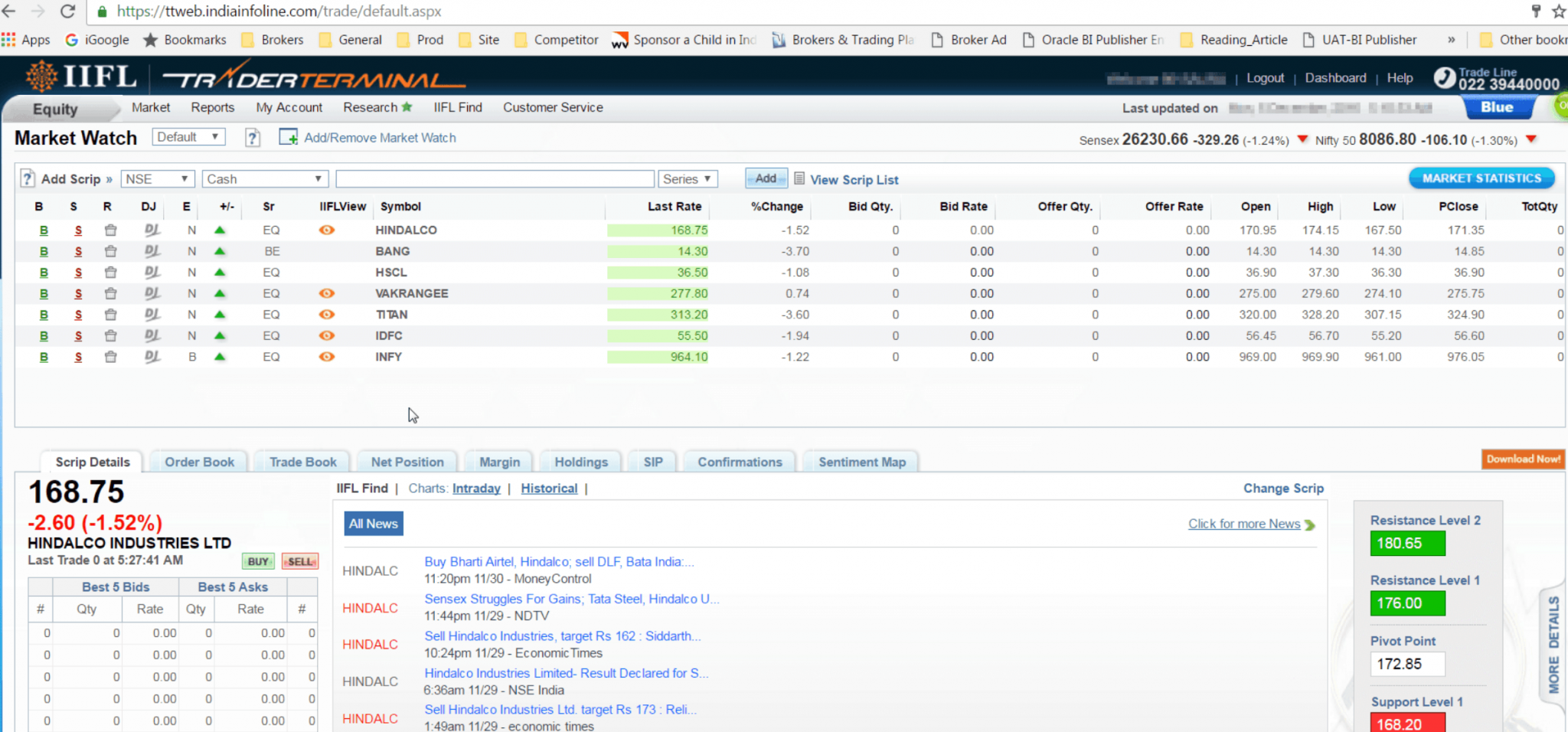Click the Market Watch help question icon
Image resolution: width=1568 pixels, height=732 pixels.
[253, 138]
